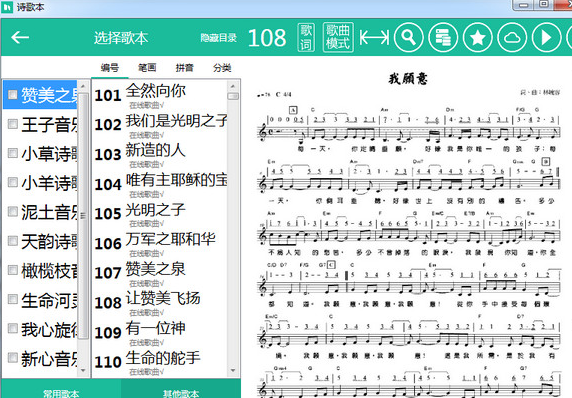The height and width of the screenshot is (398, 572).
Task: Select song 103 新造的人
Action: coord(159,155)
